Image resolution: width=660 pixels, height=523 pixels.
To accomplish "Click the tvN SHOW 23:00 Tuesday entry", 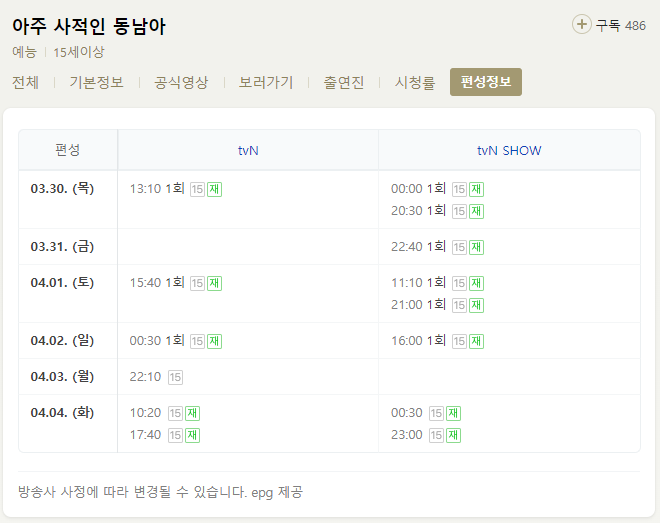I will tap(426, 435).
